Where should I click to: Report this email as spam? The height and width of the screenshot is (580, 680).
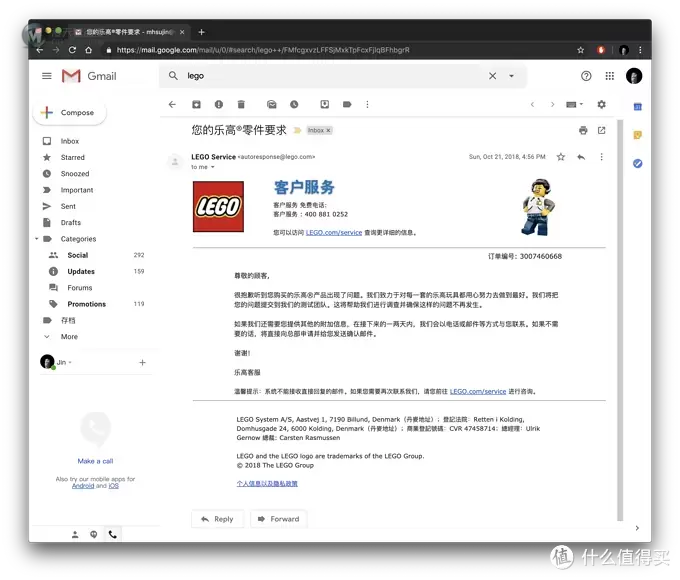[x=219, y=104]
